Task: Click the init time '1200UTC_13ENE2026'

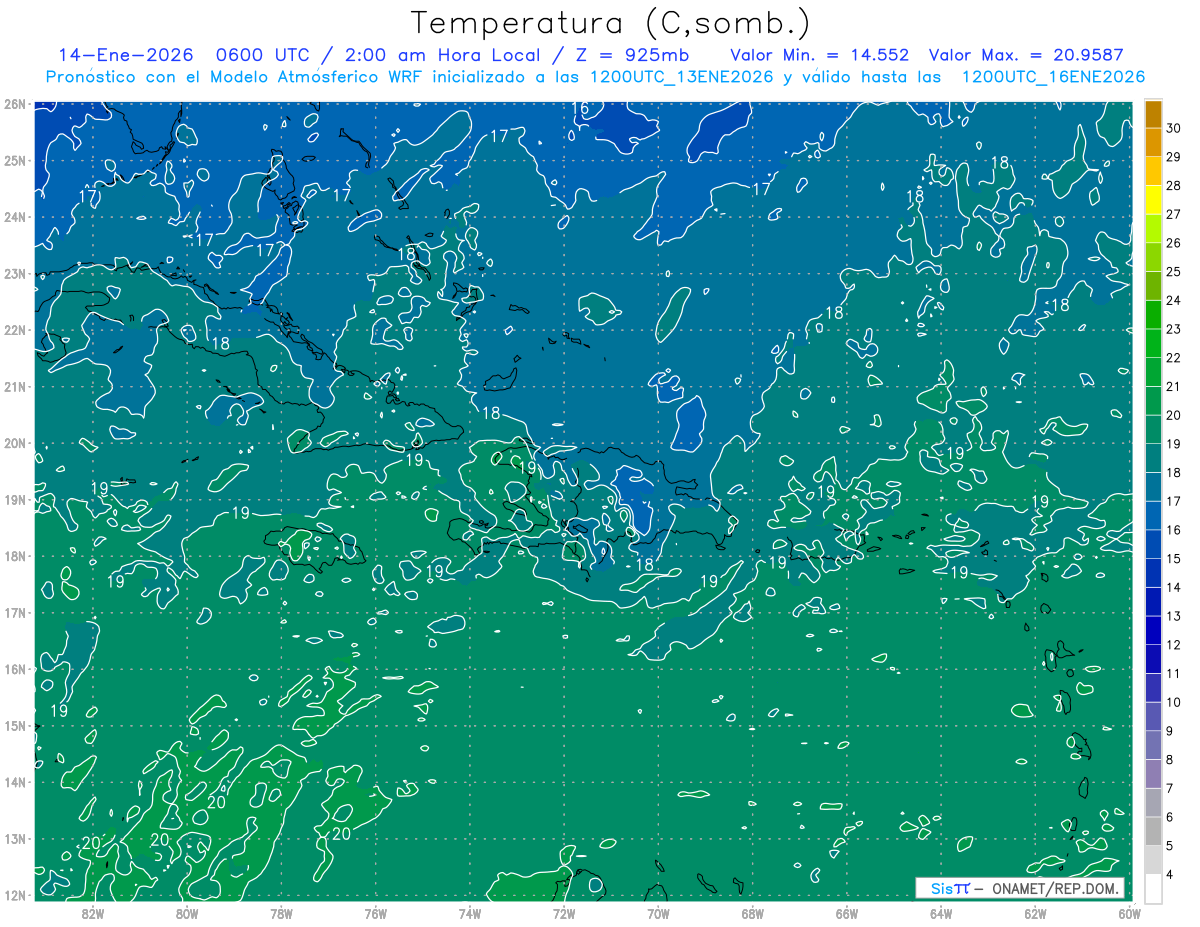Action: [681, 77]
